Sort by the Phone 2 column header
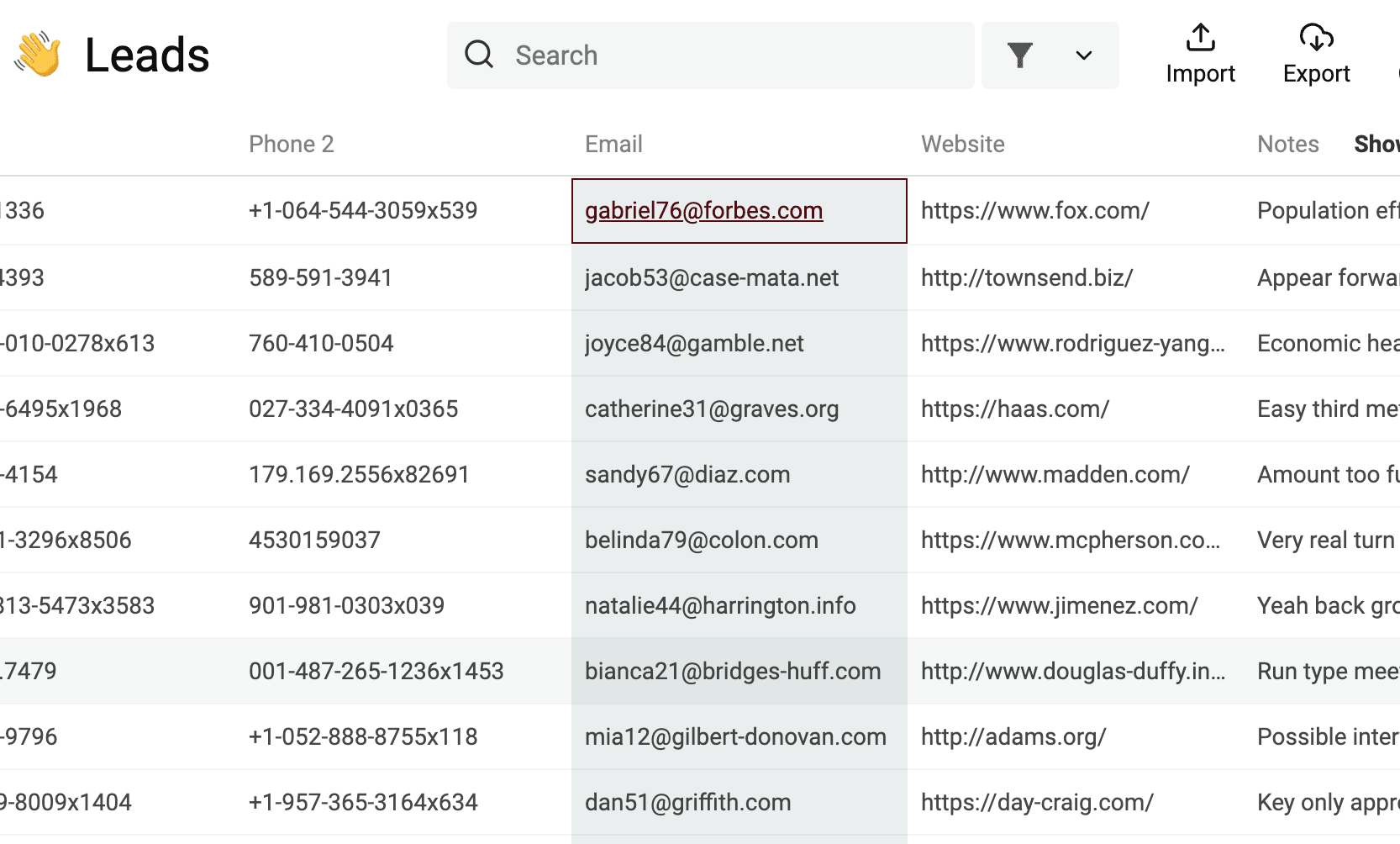Viewport: 1400px width, 844px height. (x=292, y=145)
